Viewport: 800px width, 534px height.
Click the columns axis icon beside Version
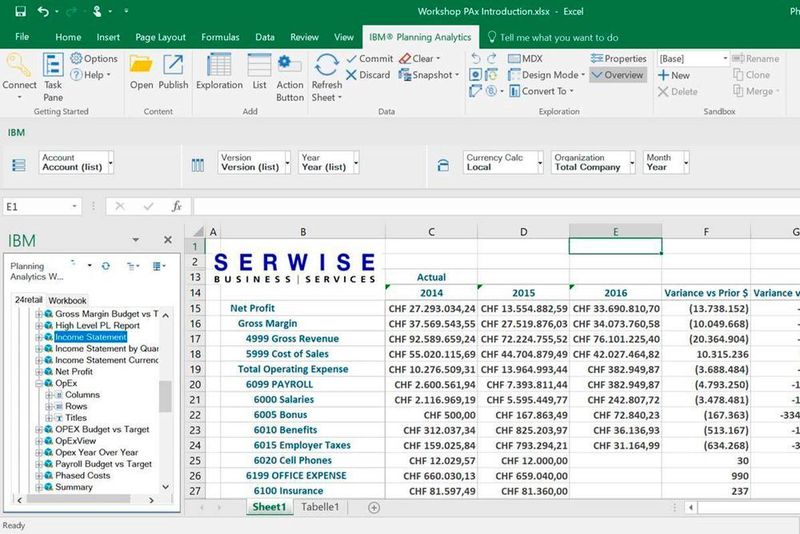pos(197,165)
